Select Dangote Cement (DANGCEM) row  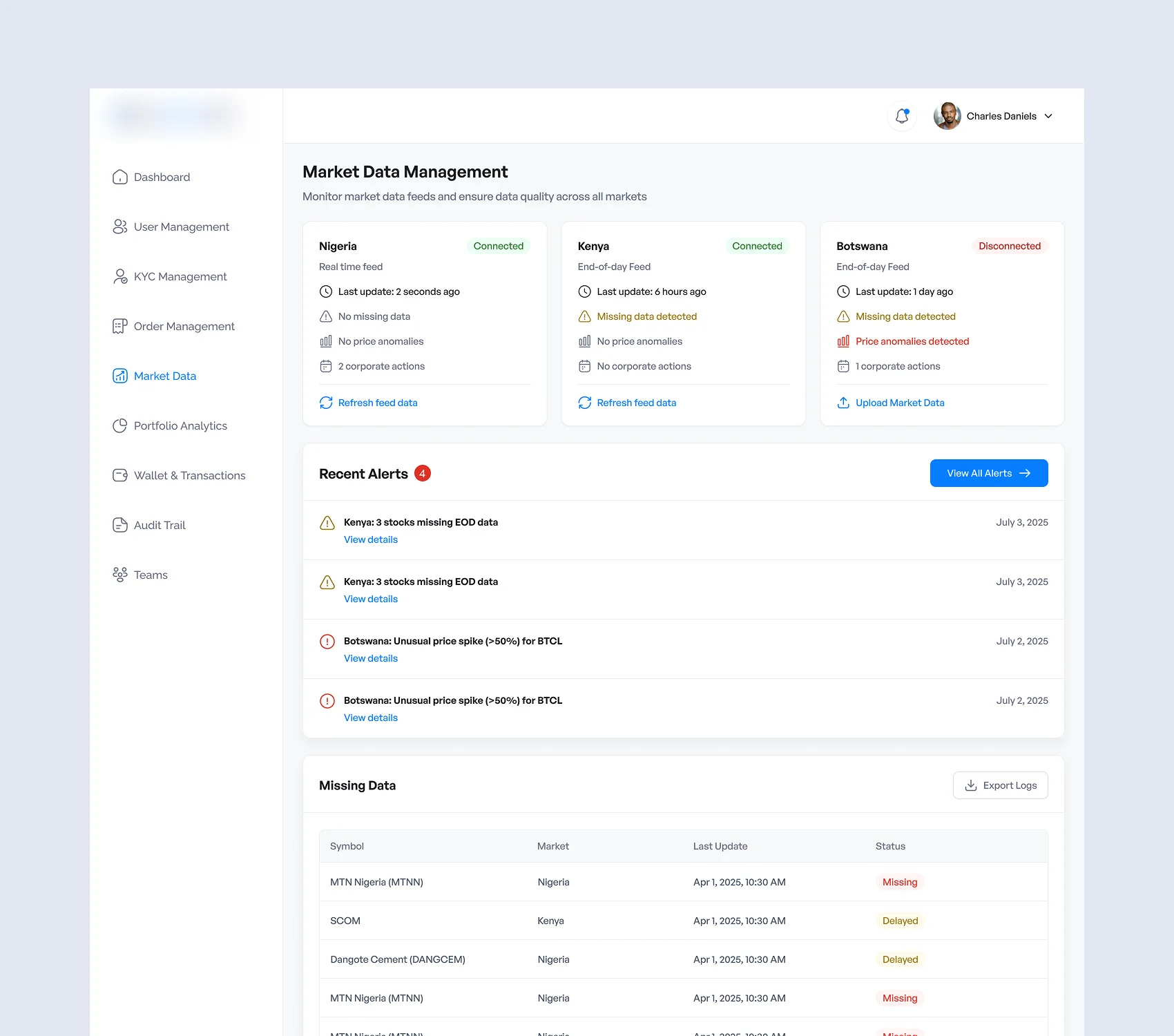[x=684, y=959]
